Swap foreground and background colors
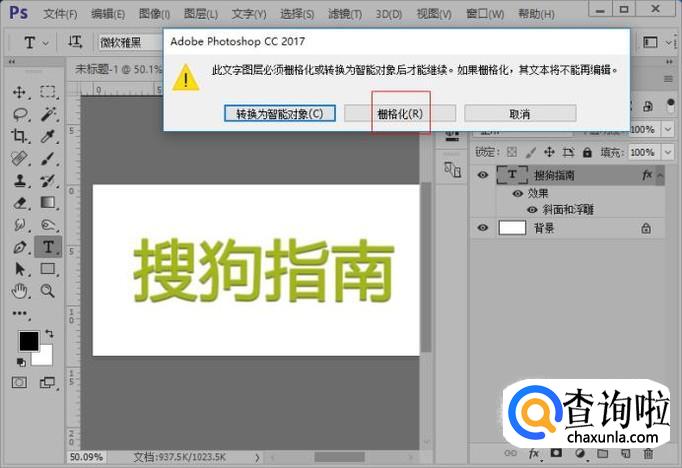This screenshot has width=682, height=468. (49, 334)
